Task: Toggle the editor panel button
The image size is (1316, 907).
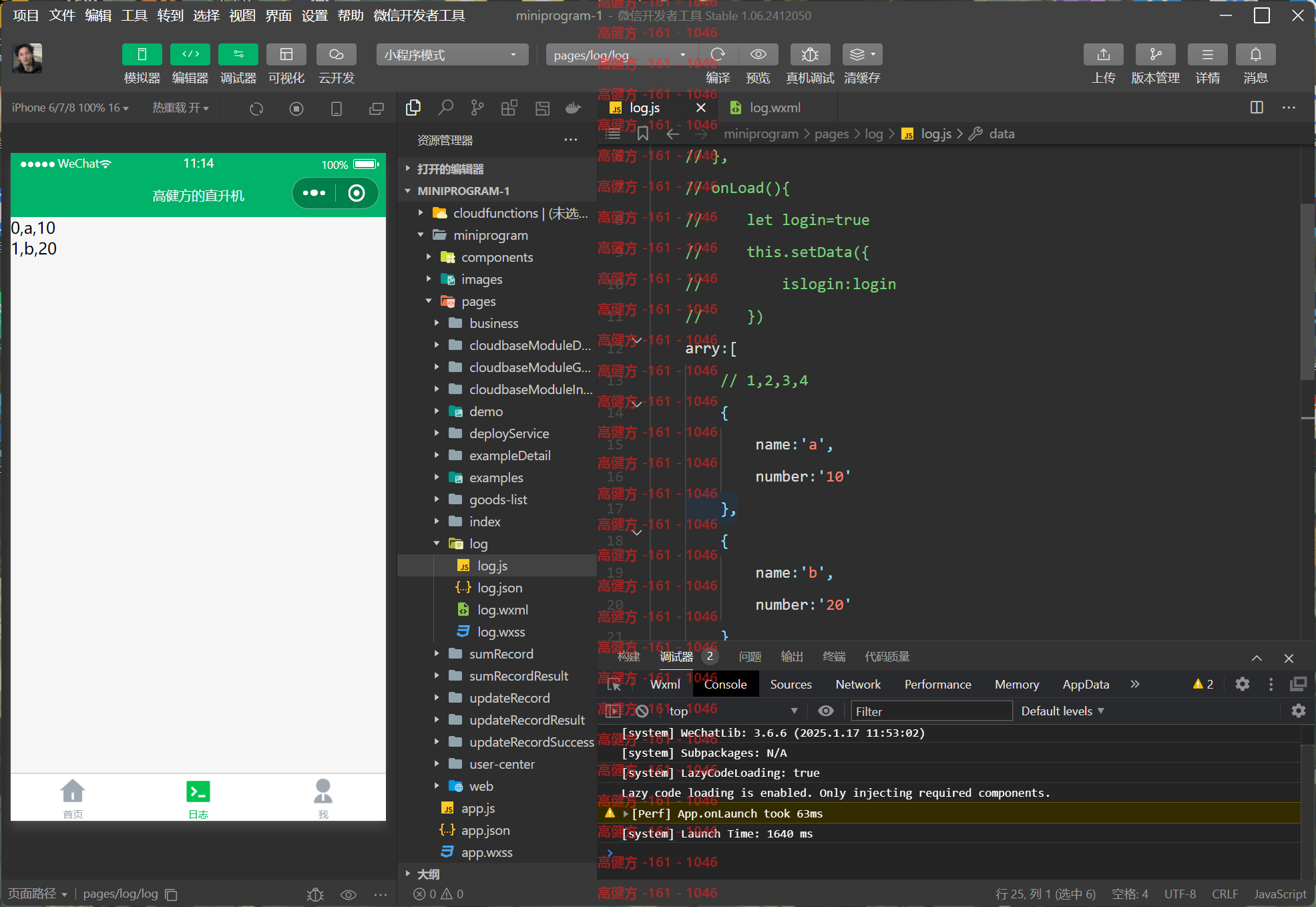Action: 190,55
